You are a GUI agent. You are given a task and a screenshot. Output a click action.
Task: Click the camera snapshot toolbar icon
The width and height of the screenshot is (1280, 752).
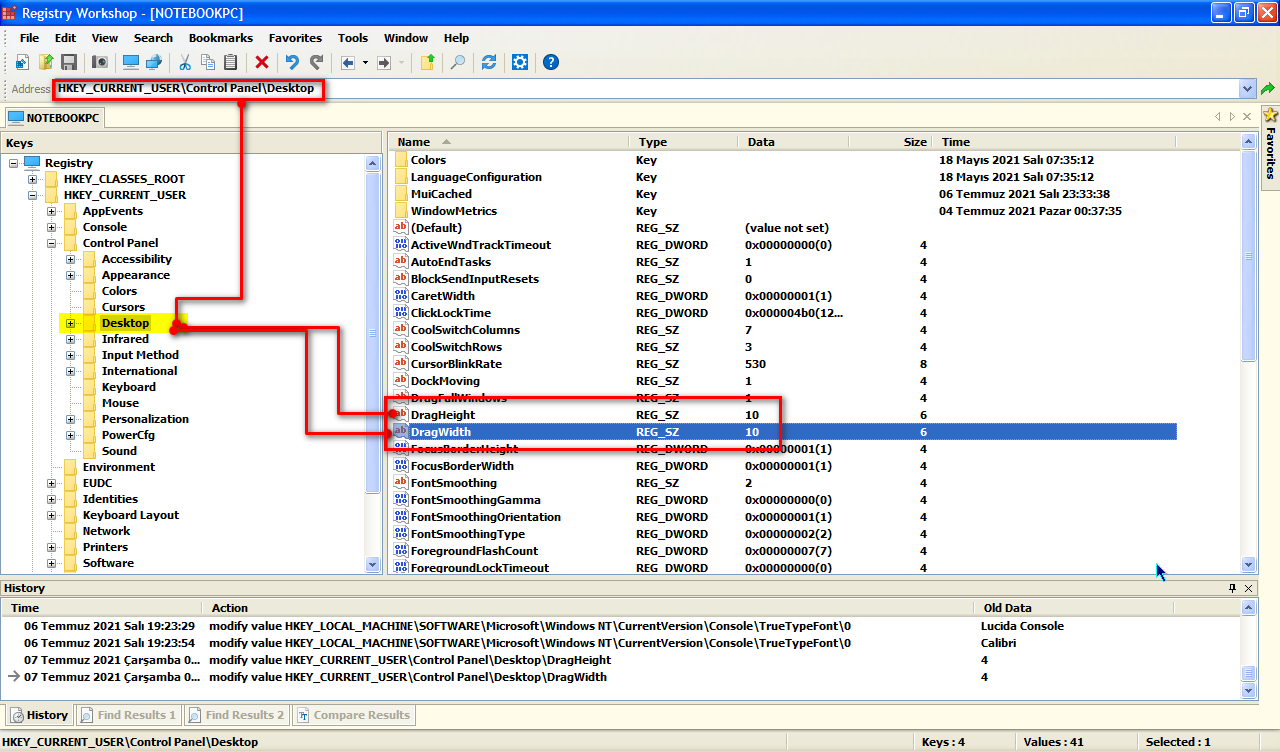point(100,62)
